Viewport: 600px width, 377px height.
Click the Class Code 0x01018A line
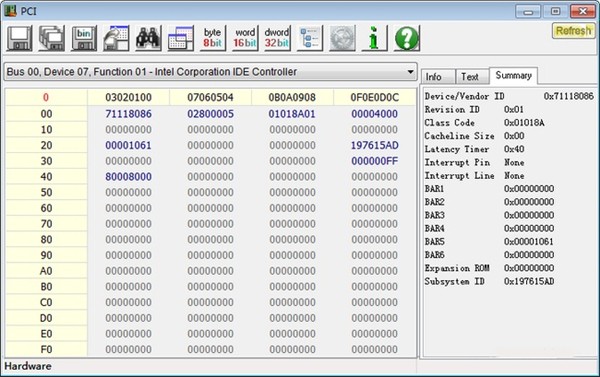click(484, 122)
